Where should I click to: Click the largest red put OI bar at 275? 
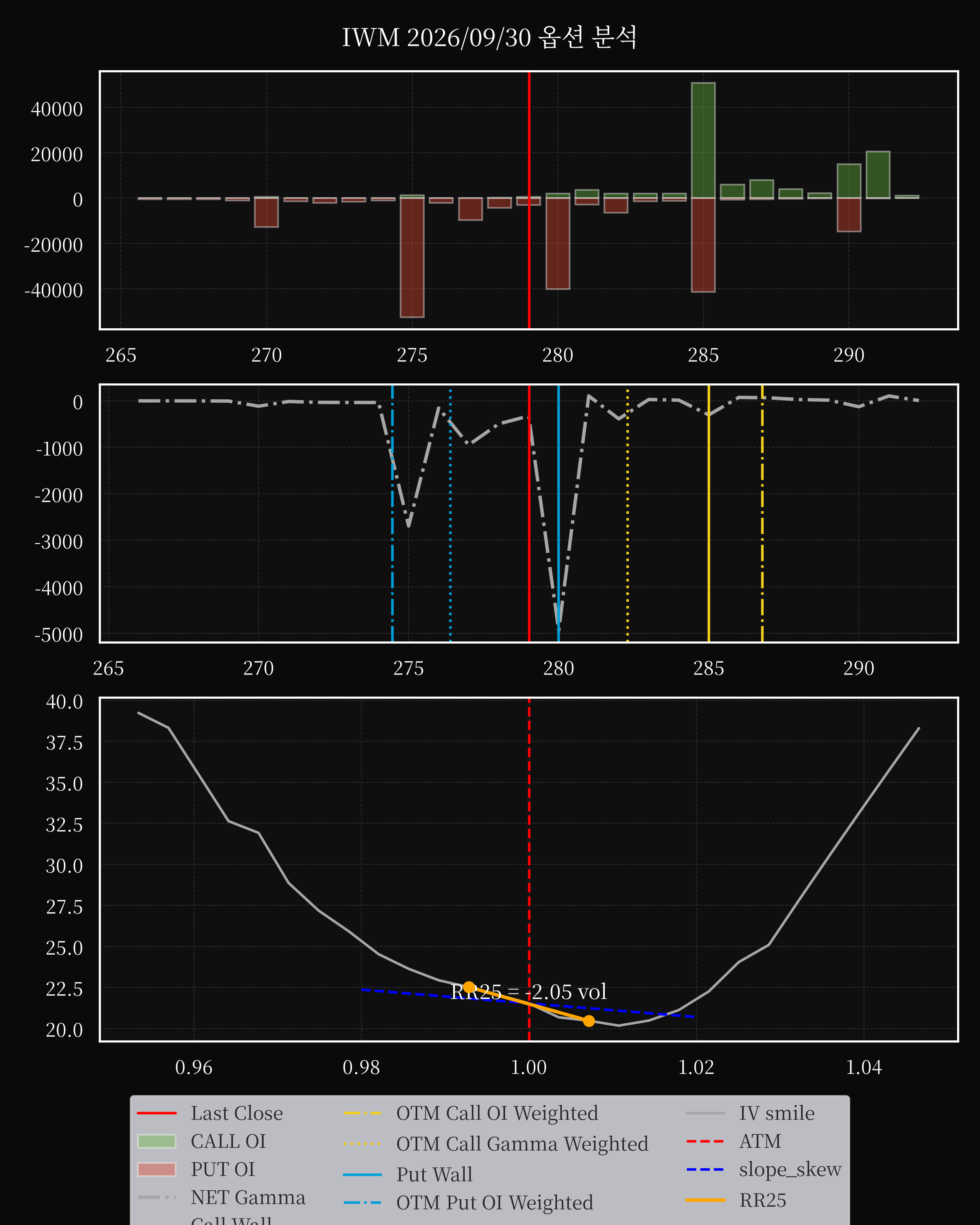click(x=412, y=257)
